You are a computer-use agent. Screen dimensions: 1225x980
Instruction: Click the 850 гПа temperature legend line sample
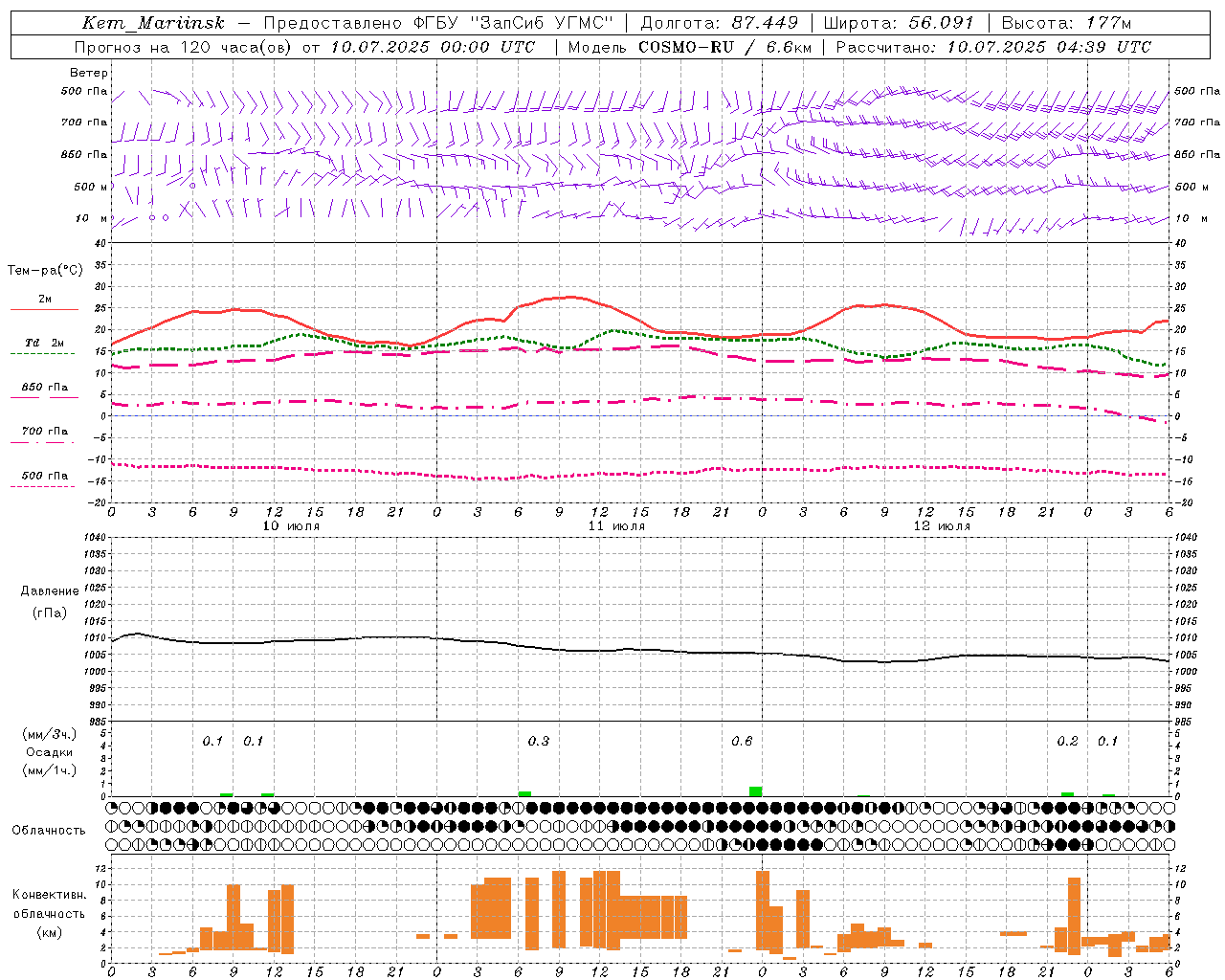click(44, 397)
